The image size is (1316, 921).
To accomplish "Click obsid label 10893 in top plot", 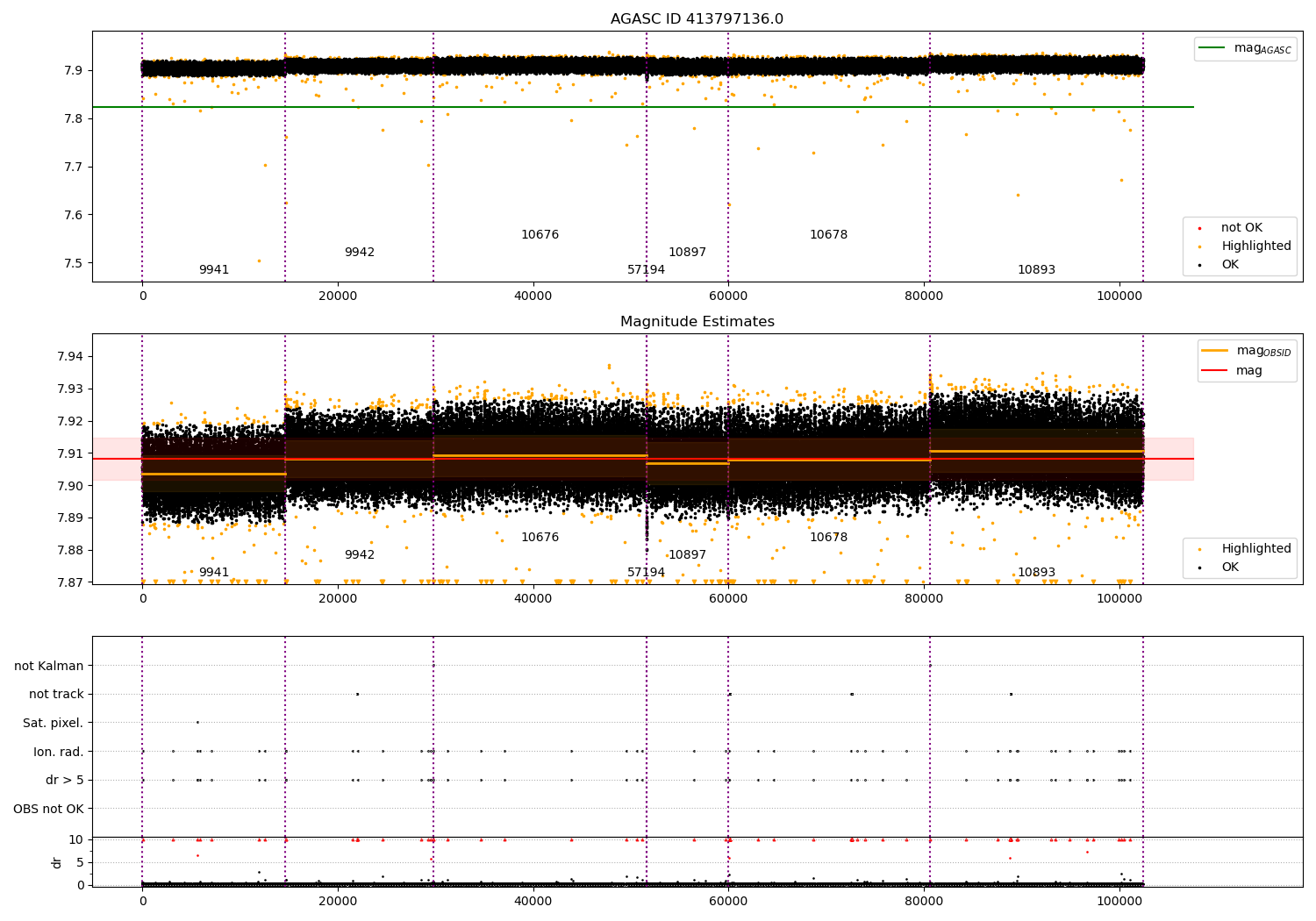I will tap(1036, 270).
